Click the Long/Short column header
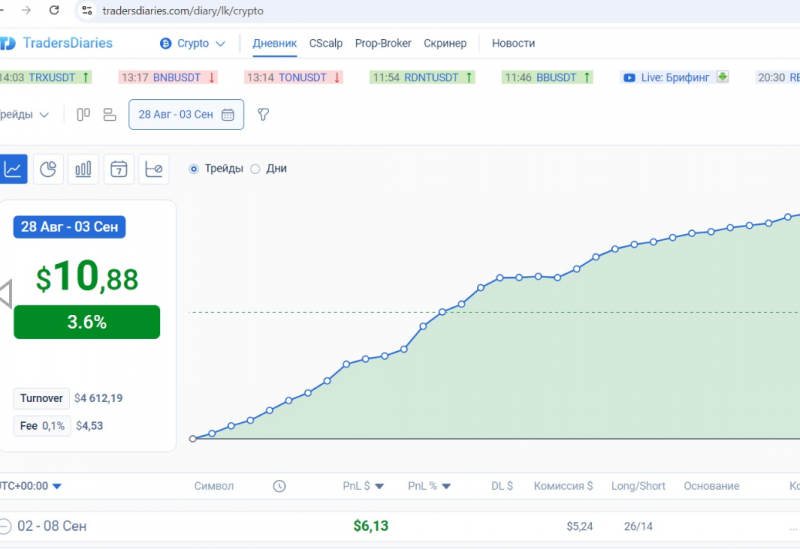Screen dimensions: 800x549 point(638,486)
